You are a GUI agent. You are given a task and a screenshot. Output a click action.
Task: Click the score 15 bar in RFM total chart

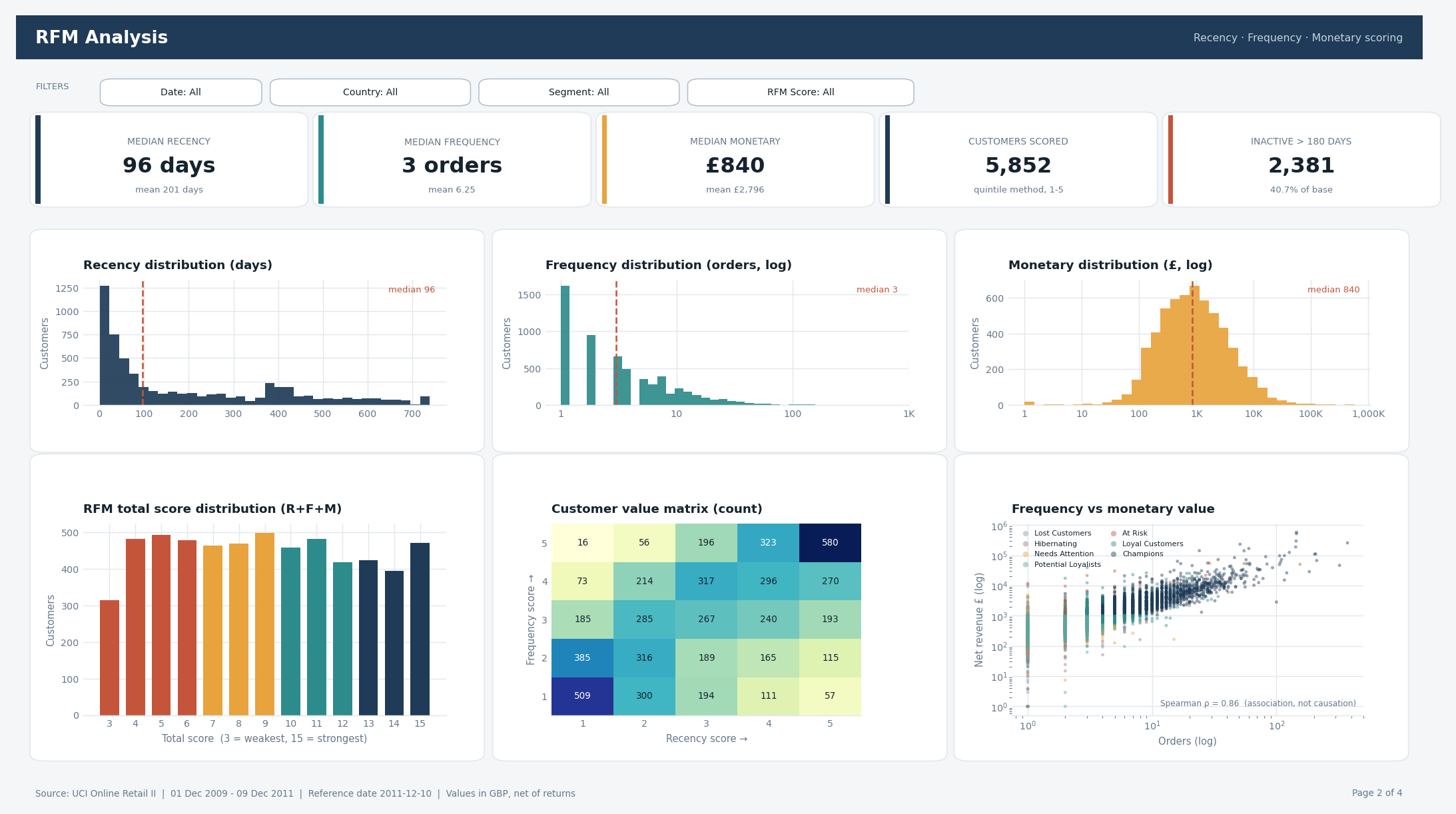click(x=420, y=629)
